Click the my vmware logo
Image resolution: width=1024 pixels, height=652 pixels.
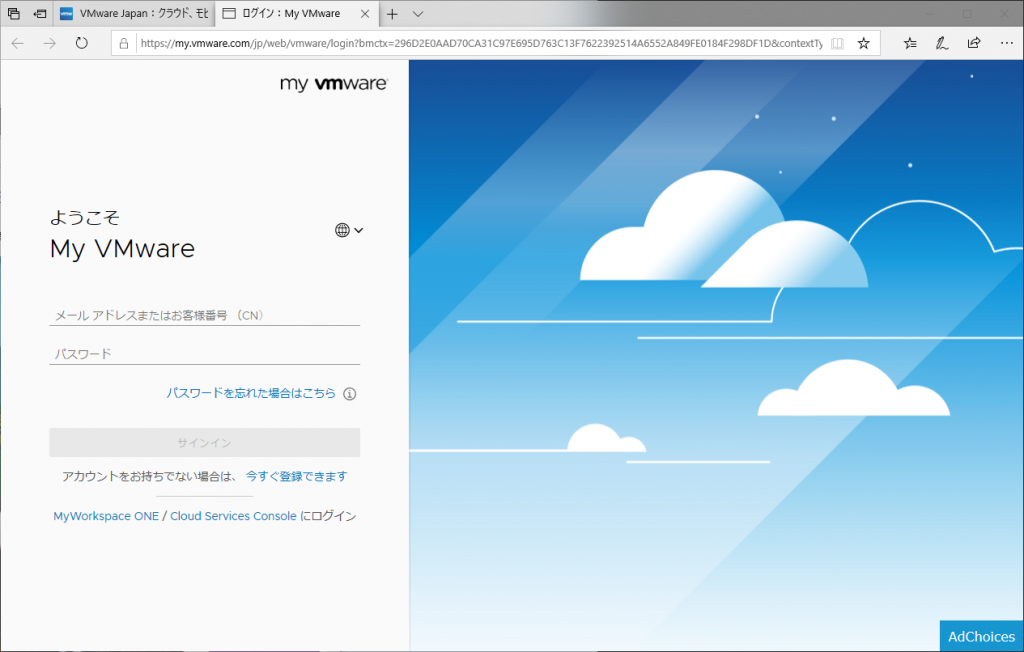click(x=334, y=84)
